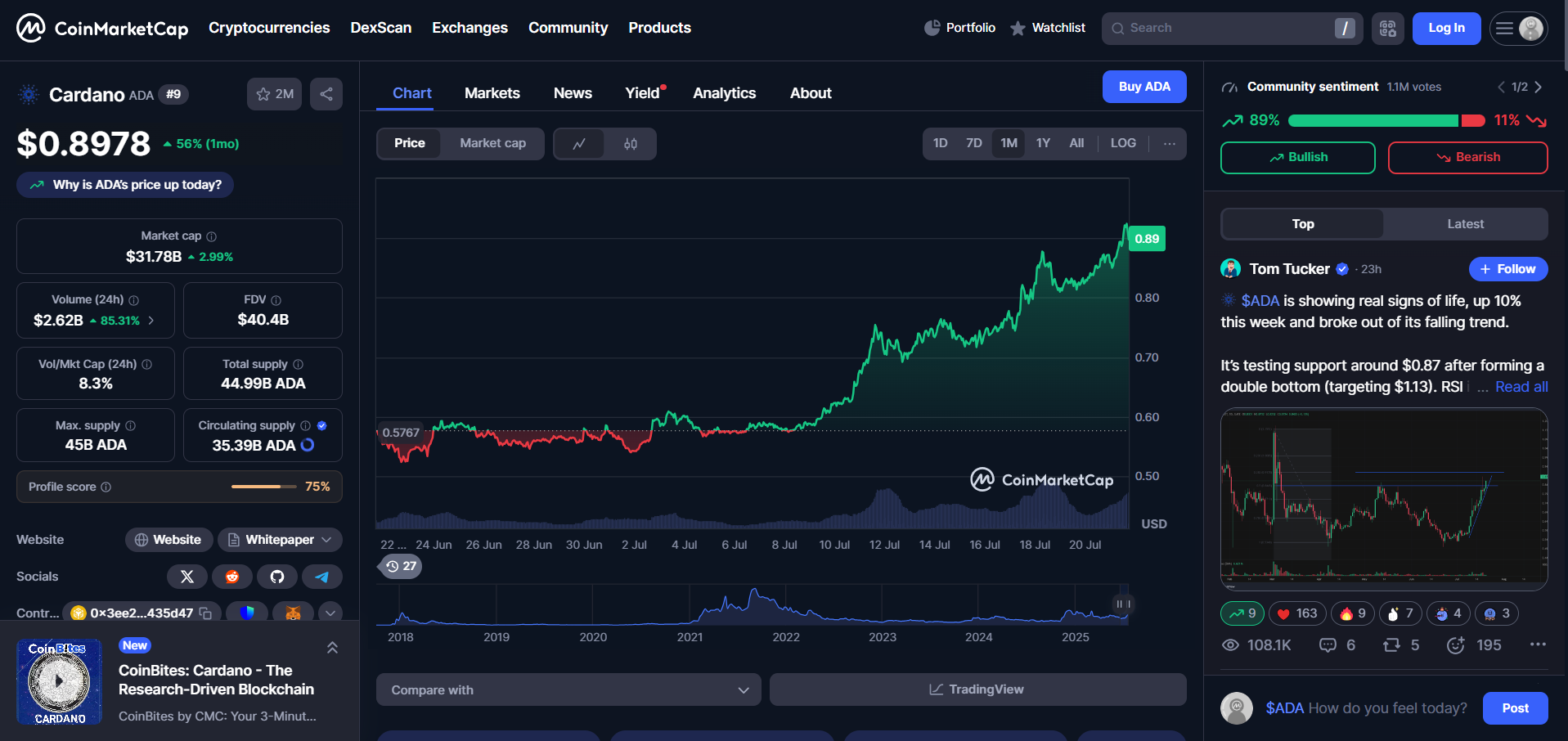1568x741 pixels.
Task: Copy the 0x3ee2...435d47 contract address
Action: [x=205, y=613]
